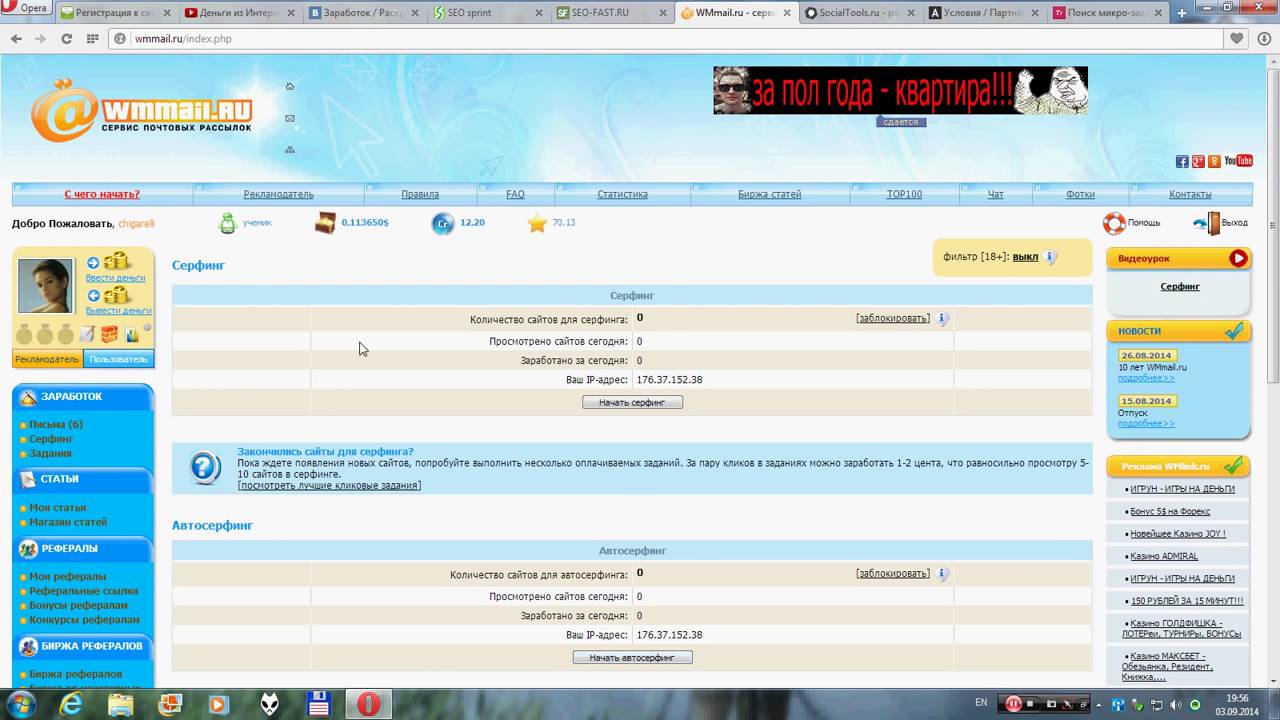
Task: Open Задания in the sidebar
Action: tap(50, 453)
